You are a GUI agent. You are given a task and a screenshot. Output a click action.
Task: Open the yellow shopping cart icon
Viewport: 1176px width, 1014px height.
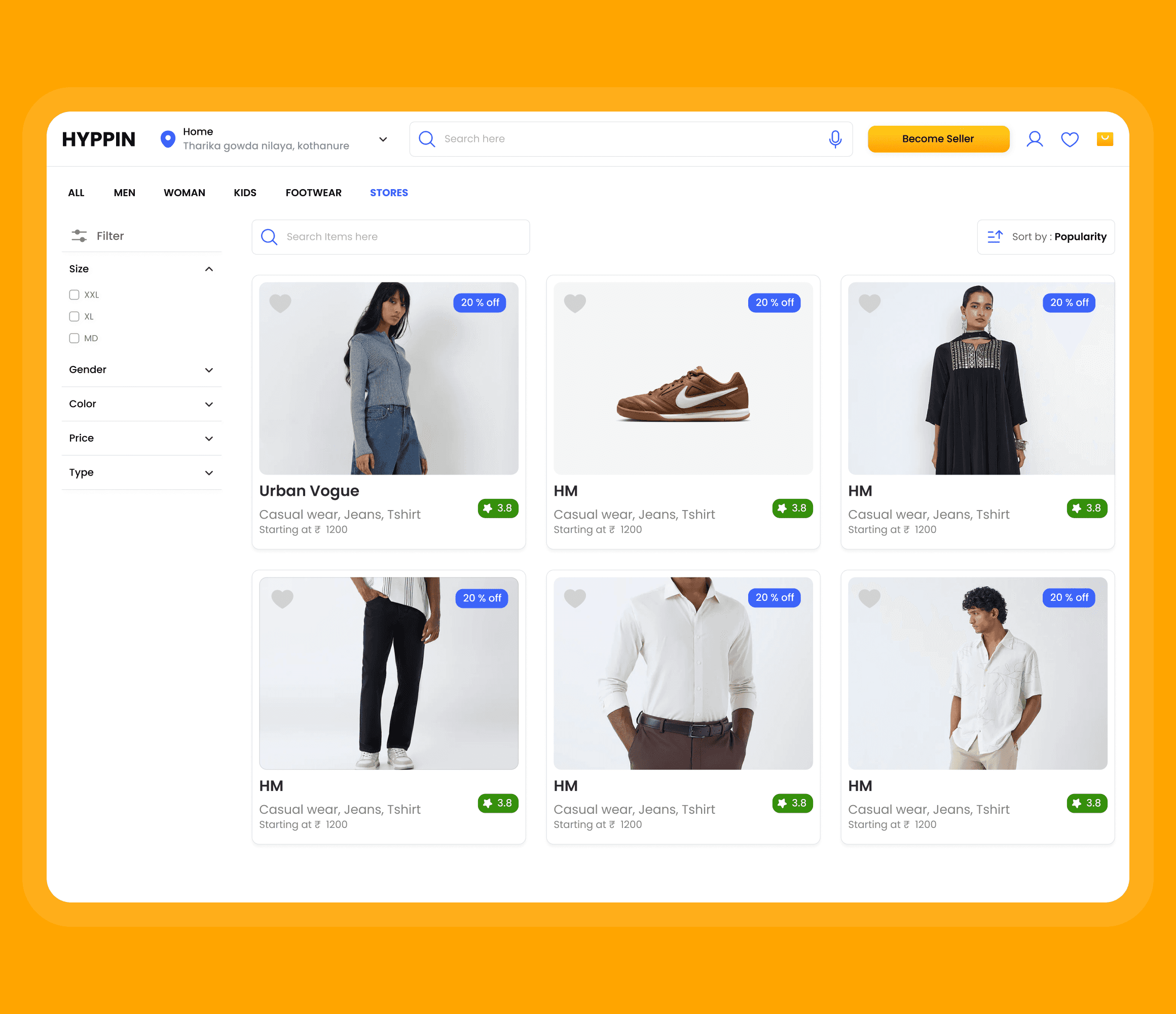(x=1105, y=139)
